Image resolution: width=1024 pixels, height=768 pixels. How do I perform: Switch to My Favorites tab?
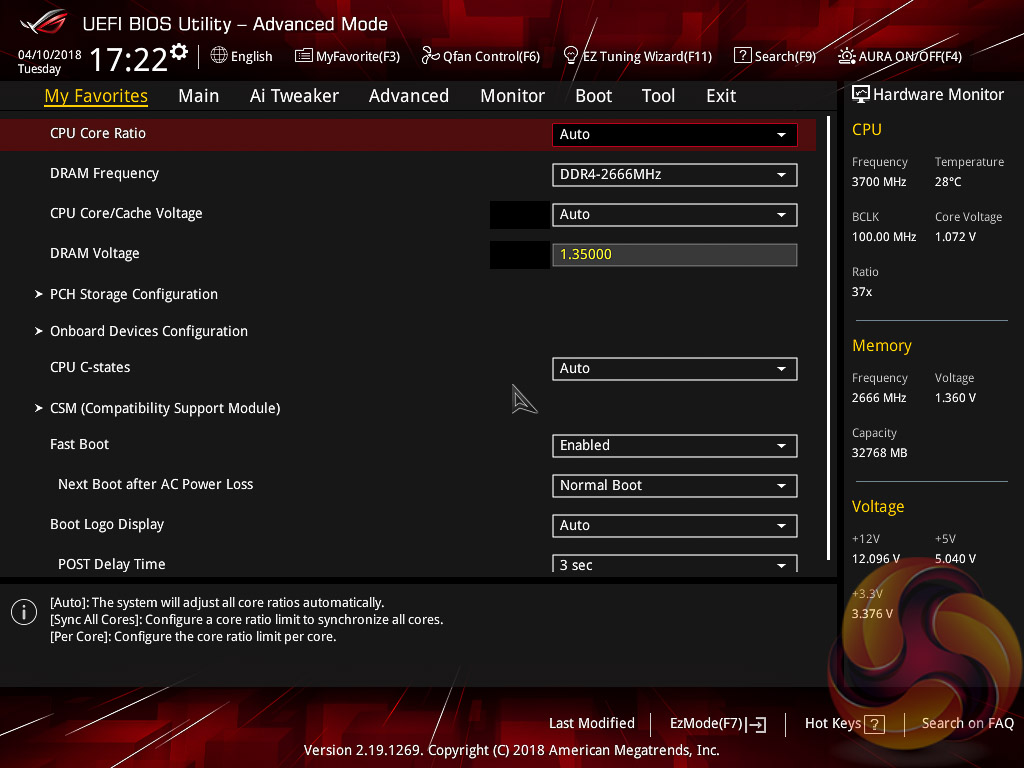coord(96,96)
